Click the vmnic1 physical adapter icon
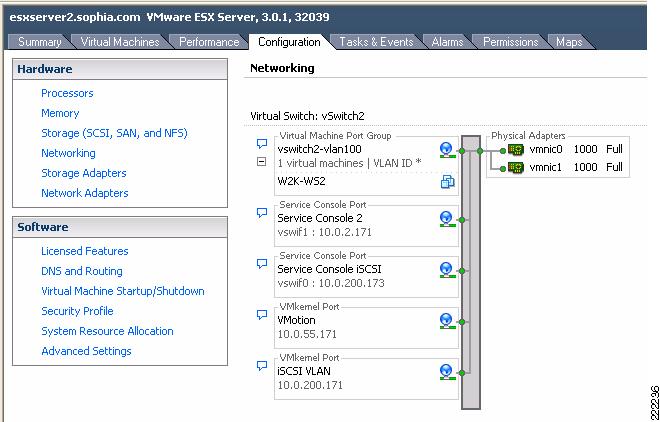Image resolution: width=660 pixels, height=422 pixels. point(516,167)
